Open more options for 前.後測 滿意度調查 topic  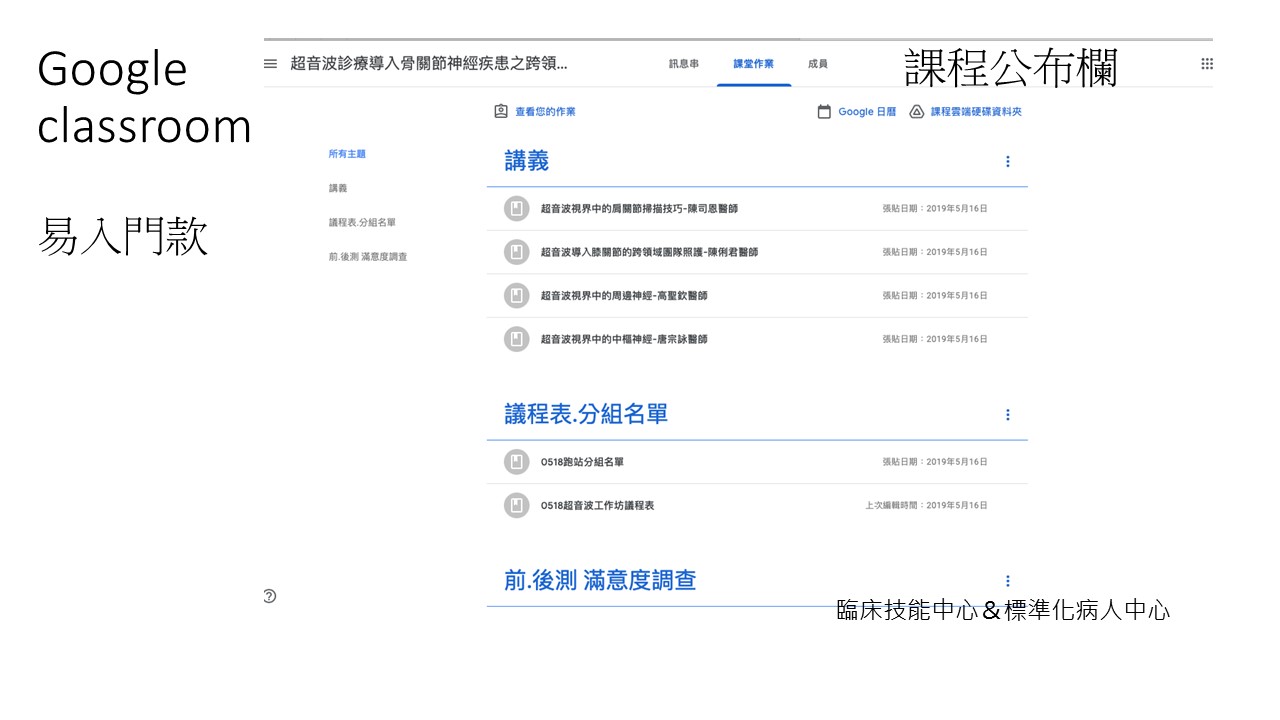click(1007, 581)
